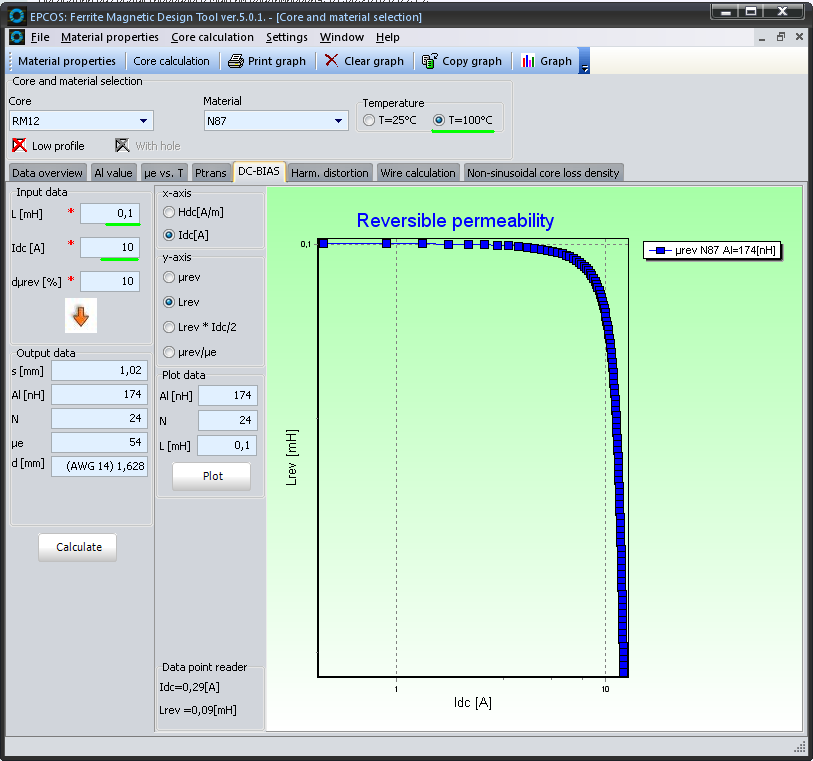Switch to the Al value tab
The height and width of the screenshot is (761, 813).
pyautogui.click(x=114, y=173)
